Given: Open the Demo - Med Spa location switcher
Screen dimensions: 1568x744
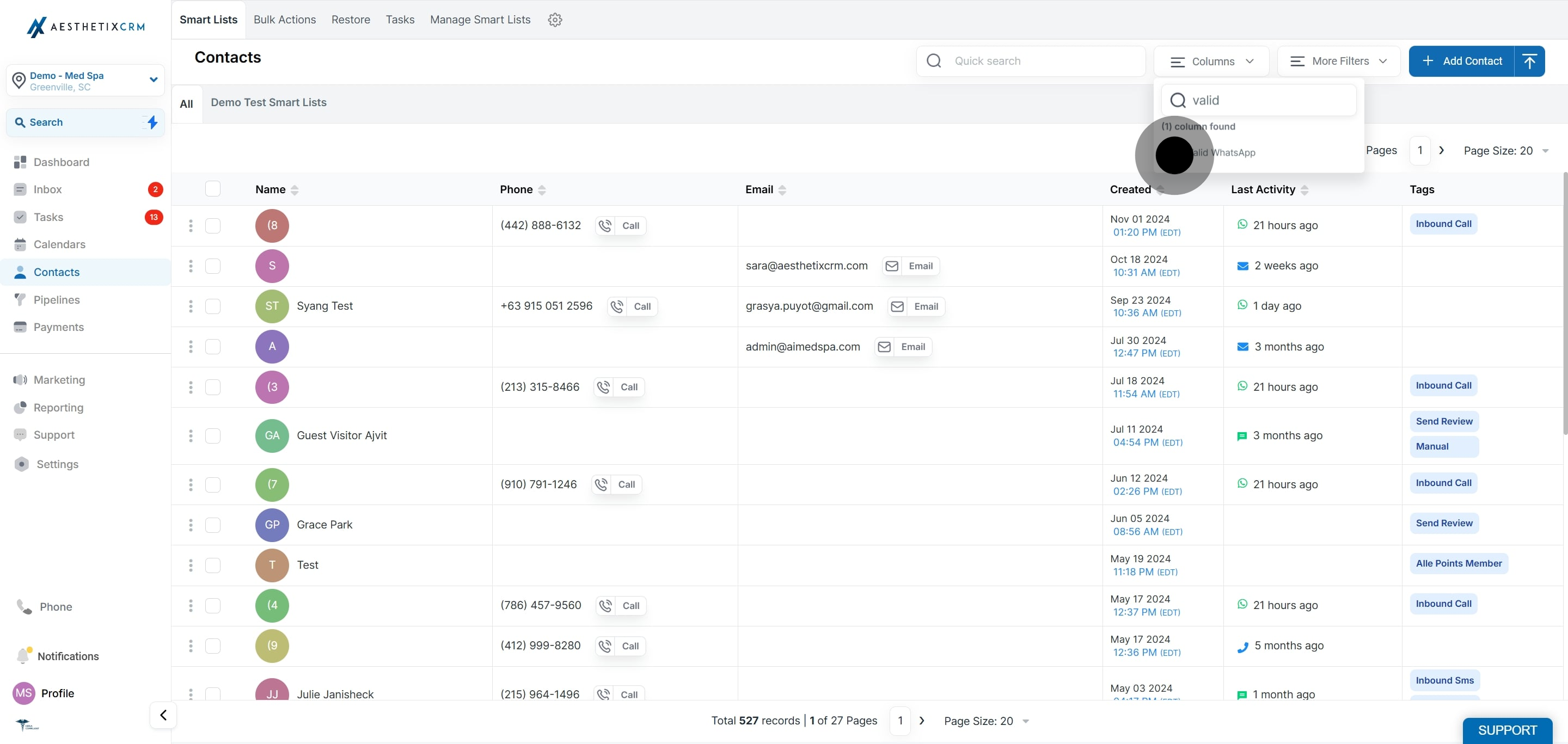Looking at the screenshot, I should pos(85,81).
